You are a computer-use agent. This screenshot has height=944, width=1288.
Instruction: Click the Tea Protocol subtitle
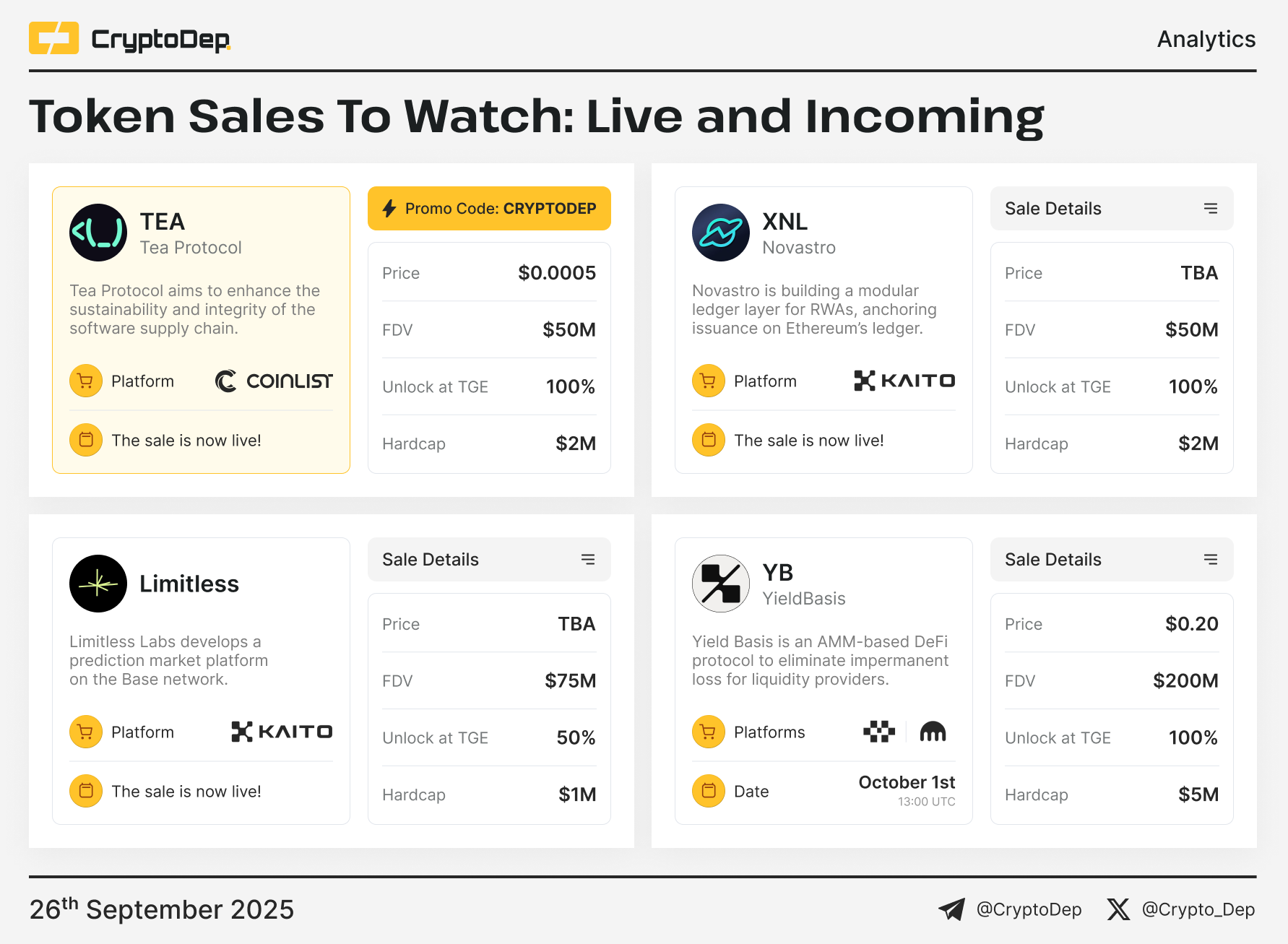pos(191,248)
